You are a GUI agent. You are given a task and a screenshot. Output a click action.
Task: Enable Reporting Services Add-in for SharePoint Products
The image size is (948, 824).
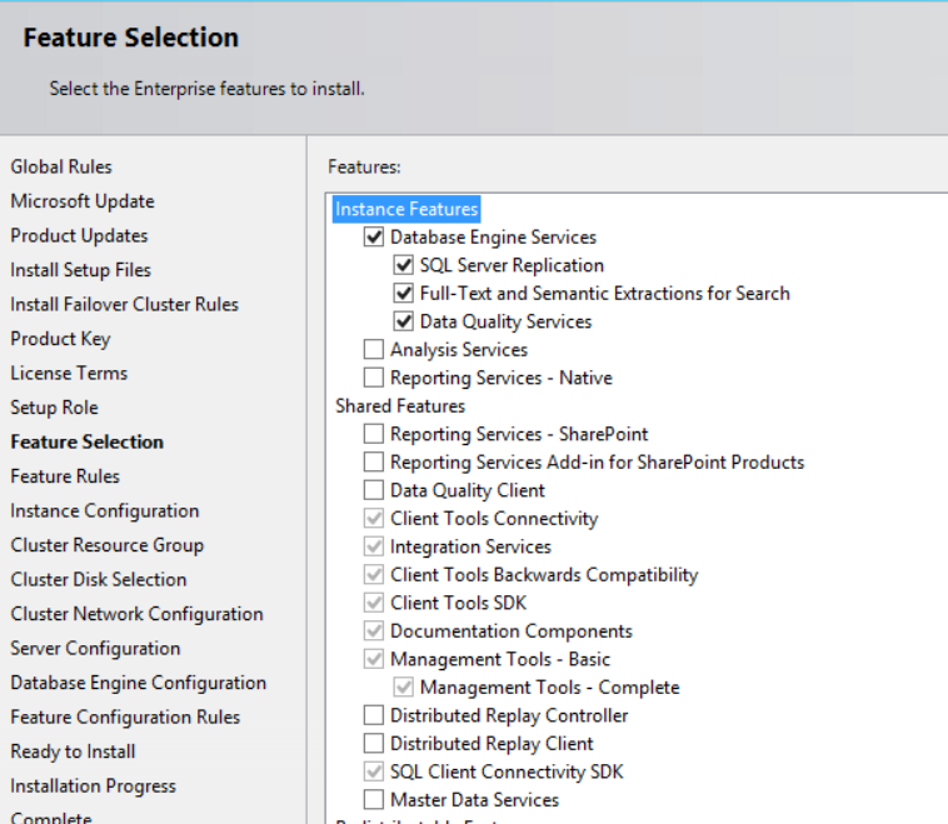pos(374,462)
